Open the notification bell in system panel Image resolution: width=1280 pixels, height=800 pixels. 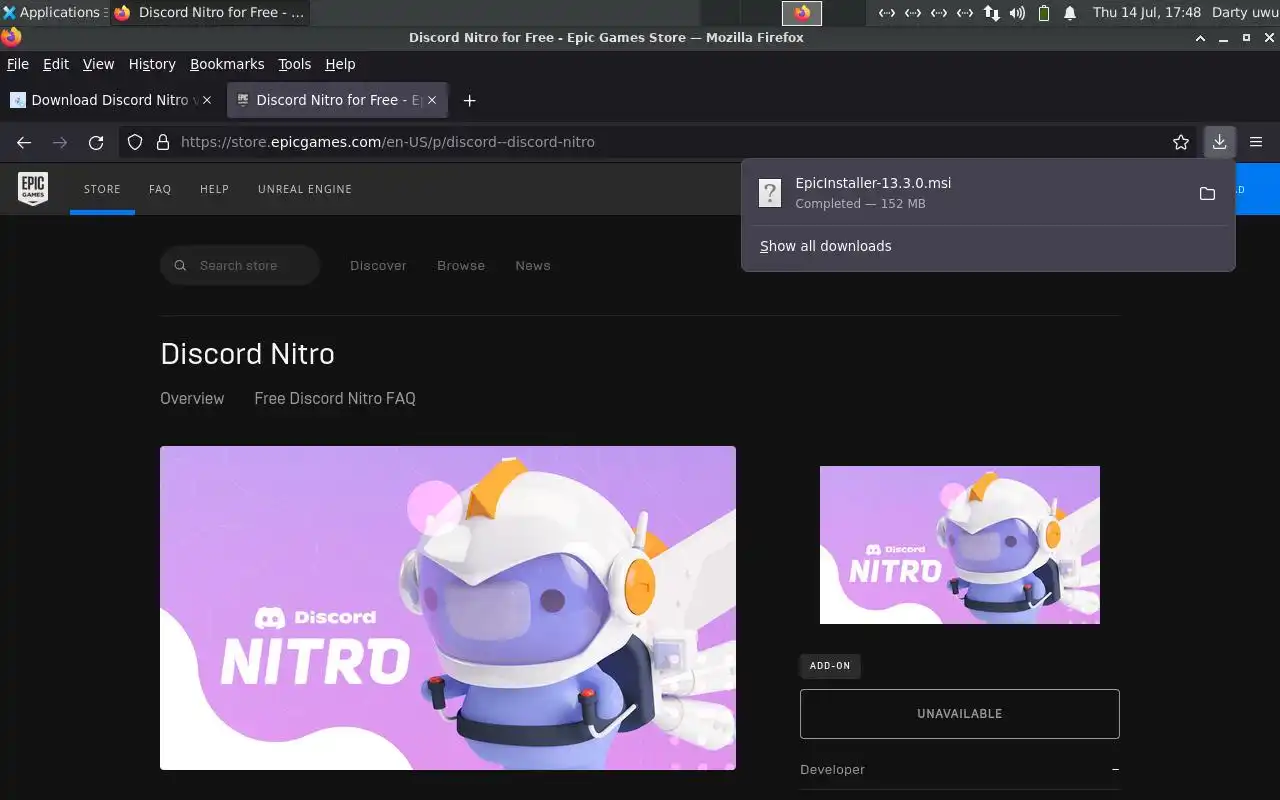tap(1070, 13)
